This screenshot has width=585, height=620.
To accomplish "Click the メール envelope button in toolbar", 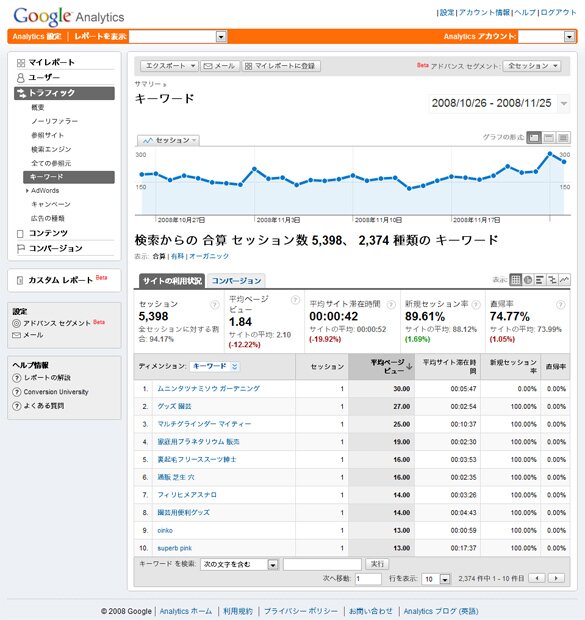I will (220, 66).
